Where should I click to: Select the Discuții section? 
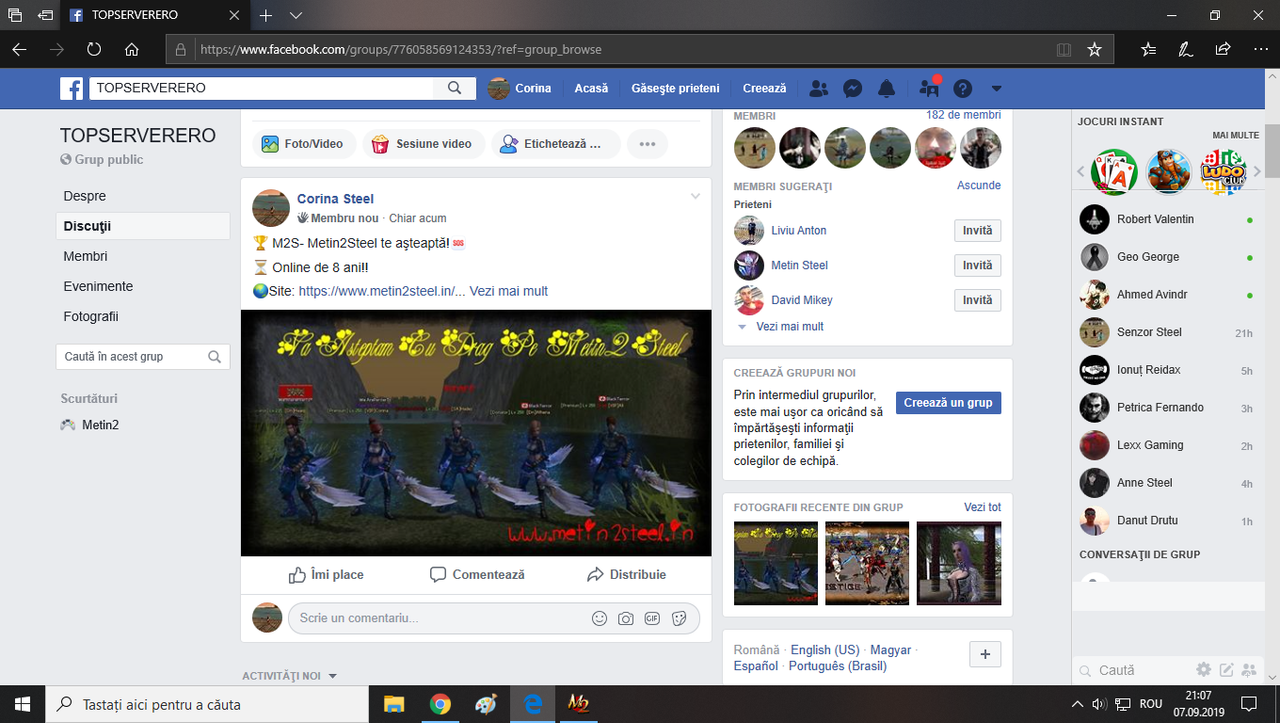[143, 226]
